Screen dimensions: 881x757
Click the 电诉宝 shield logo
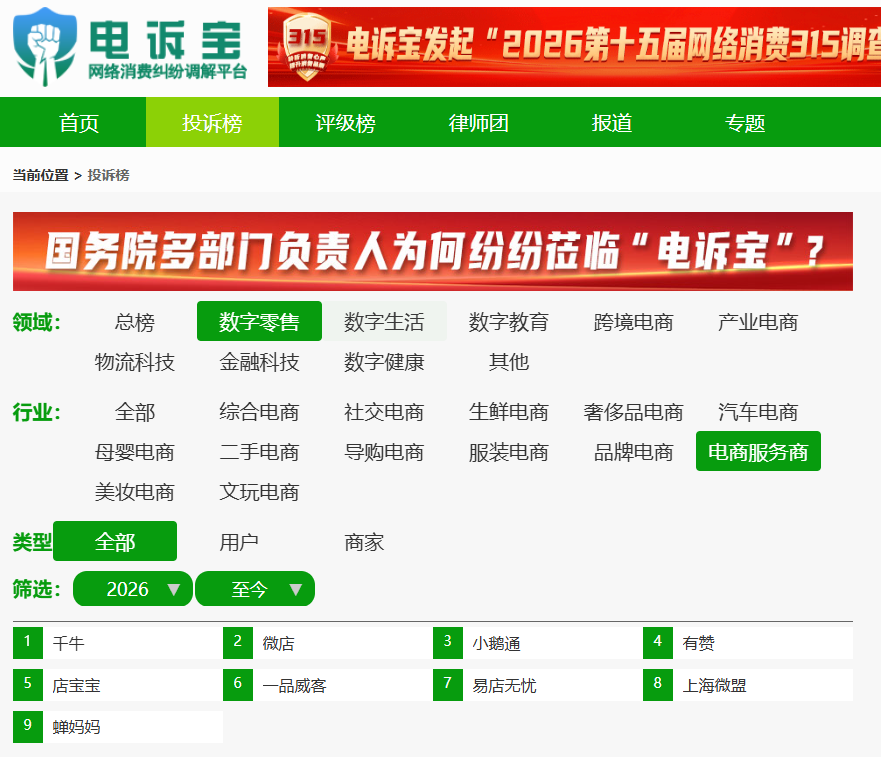[45, 47]
